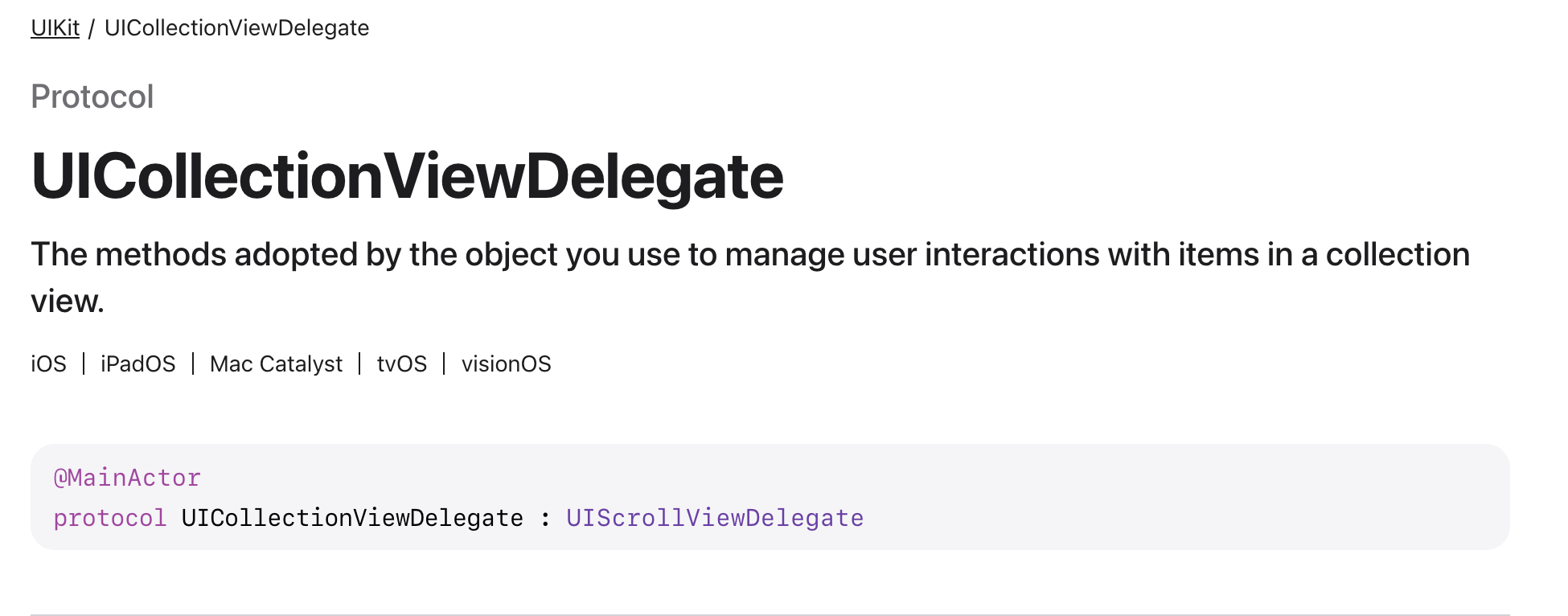Click the separator between tvOS and visionOS
The image size is (1568, 616).
(x=444, y=364)
